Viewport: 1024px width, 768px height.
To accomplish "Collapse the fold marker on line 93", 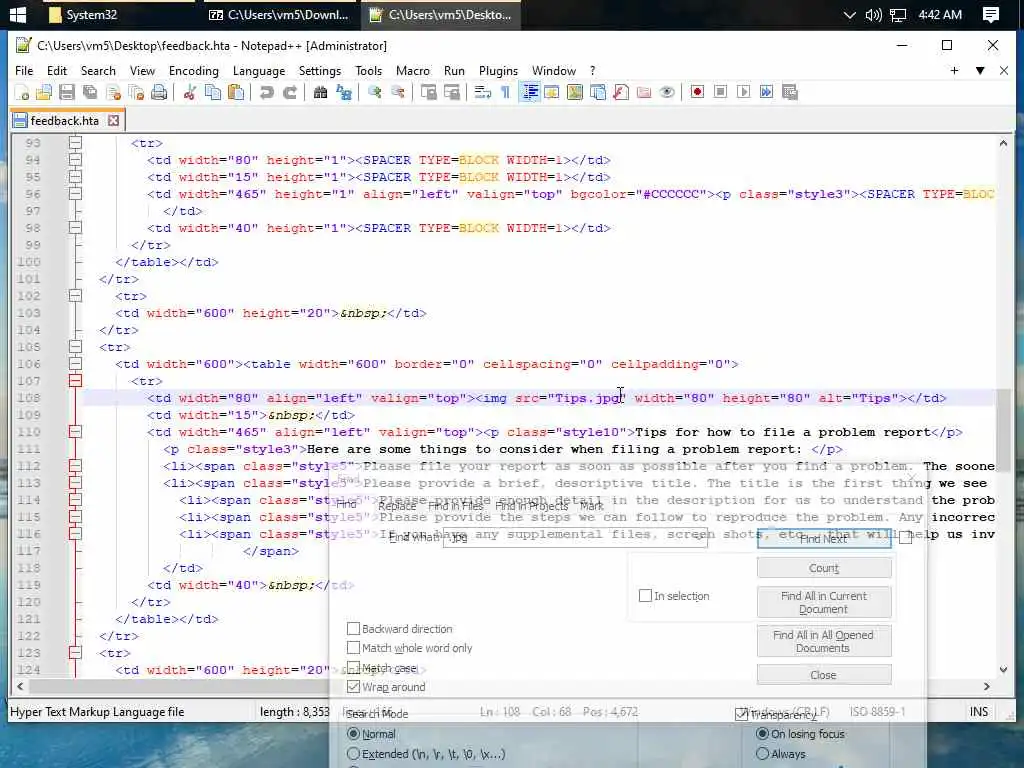I will tap(75, 143).
